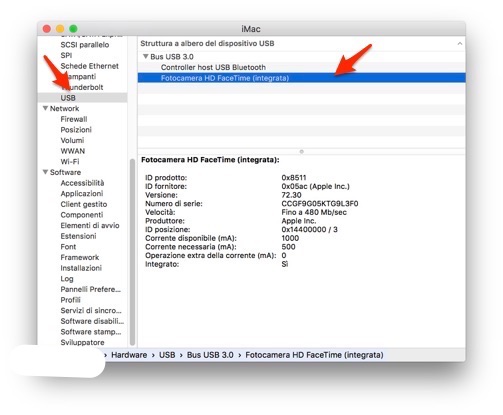503x415 pixels.
Task: Click USB in the path bar
Action: coord(167,355)
